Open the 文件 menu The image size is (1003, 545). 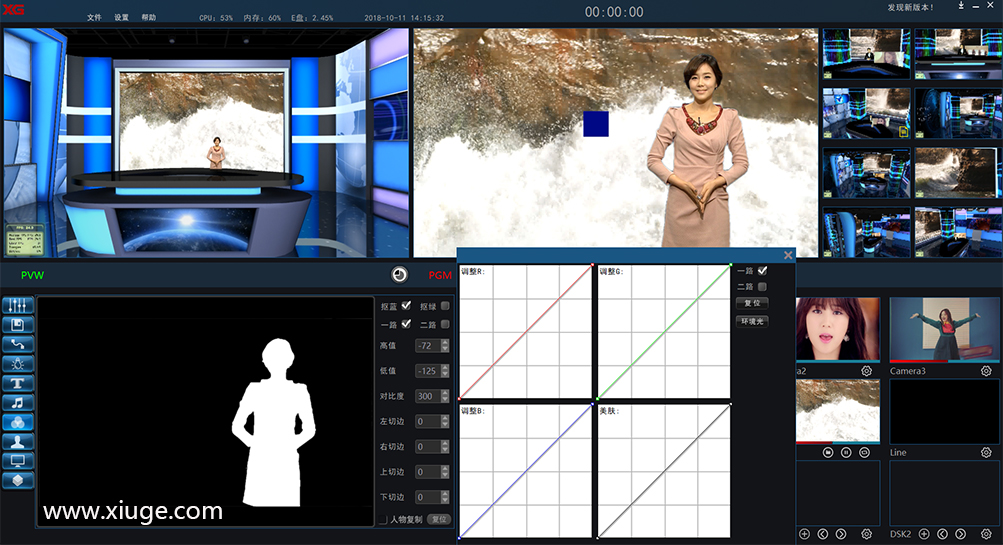pyautogui.click(x=94, y=18)
